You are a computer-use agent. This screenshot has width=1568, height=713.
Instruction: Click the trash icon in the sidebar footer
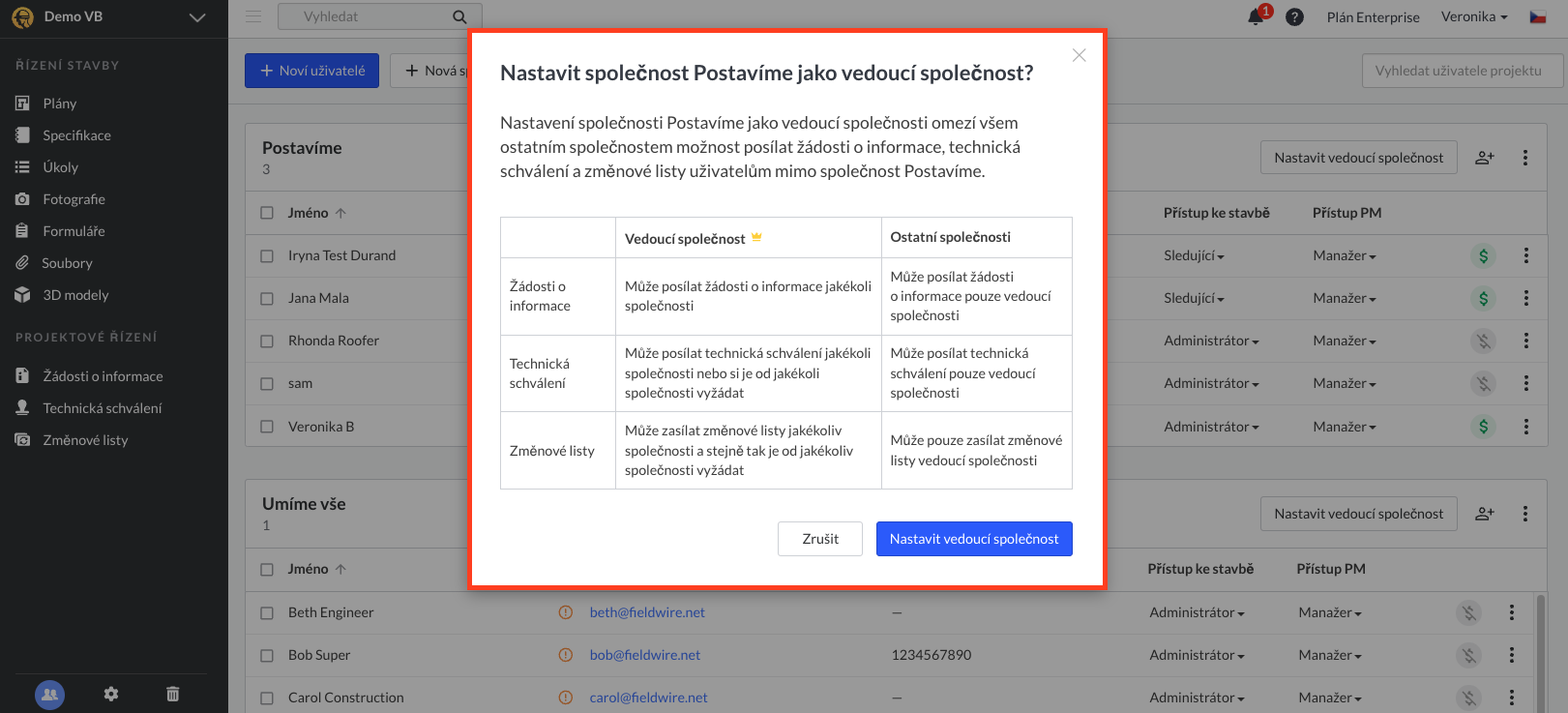click(x=173, y=694)
